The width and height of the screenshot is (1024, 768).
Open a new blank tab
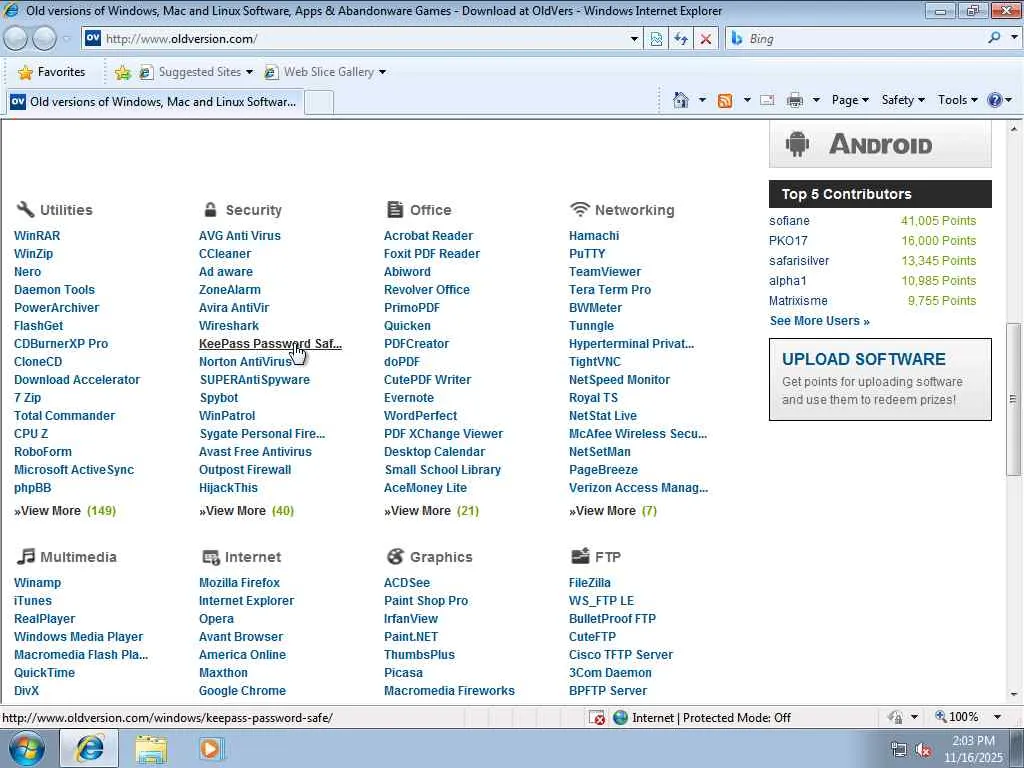[319, 103]
